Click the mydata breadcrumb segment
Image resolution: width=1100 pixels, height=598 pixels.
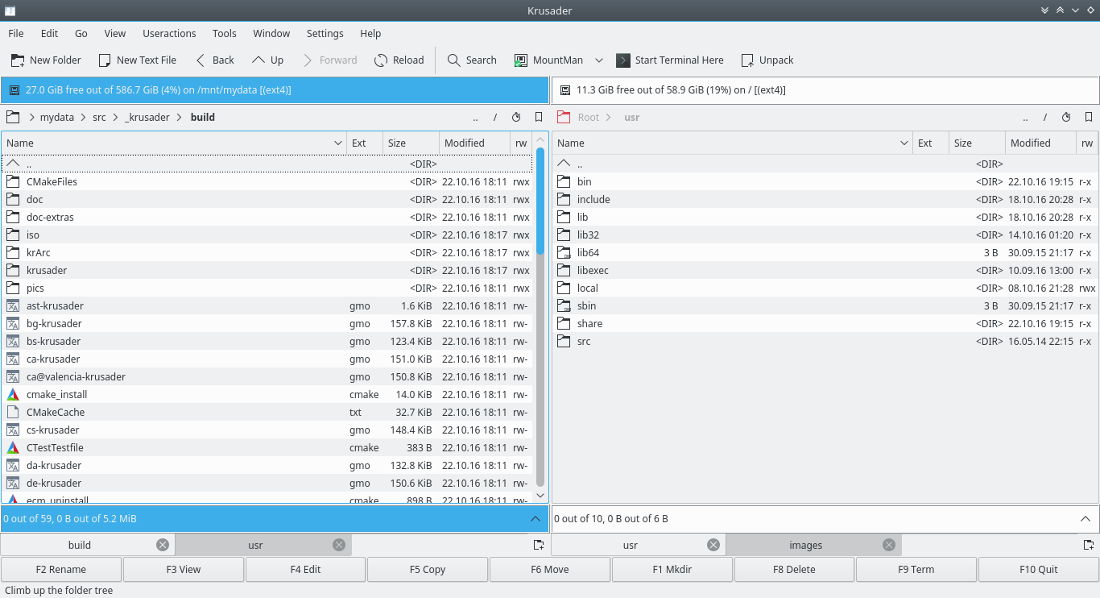[x=57, y=117]
